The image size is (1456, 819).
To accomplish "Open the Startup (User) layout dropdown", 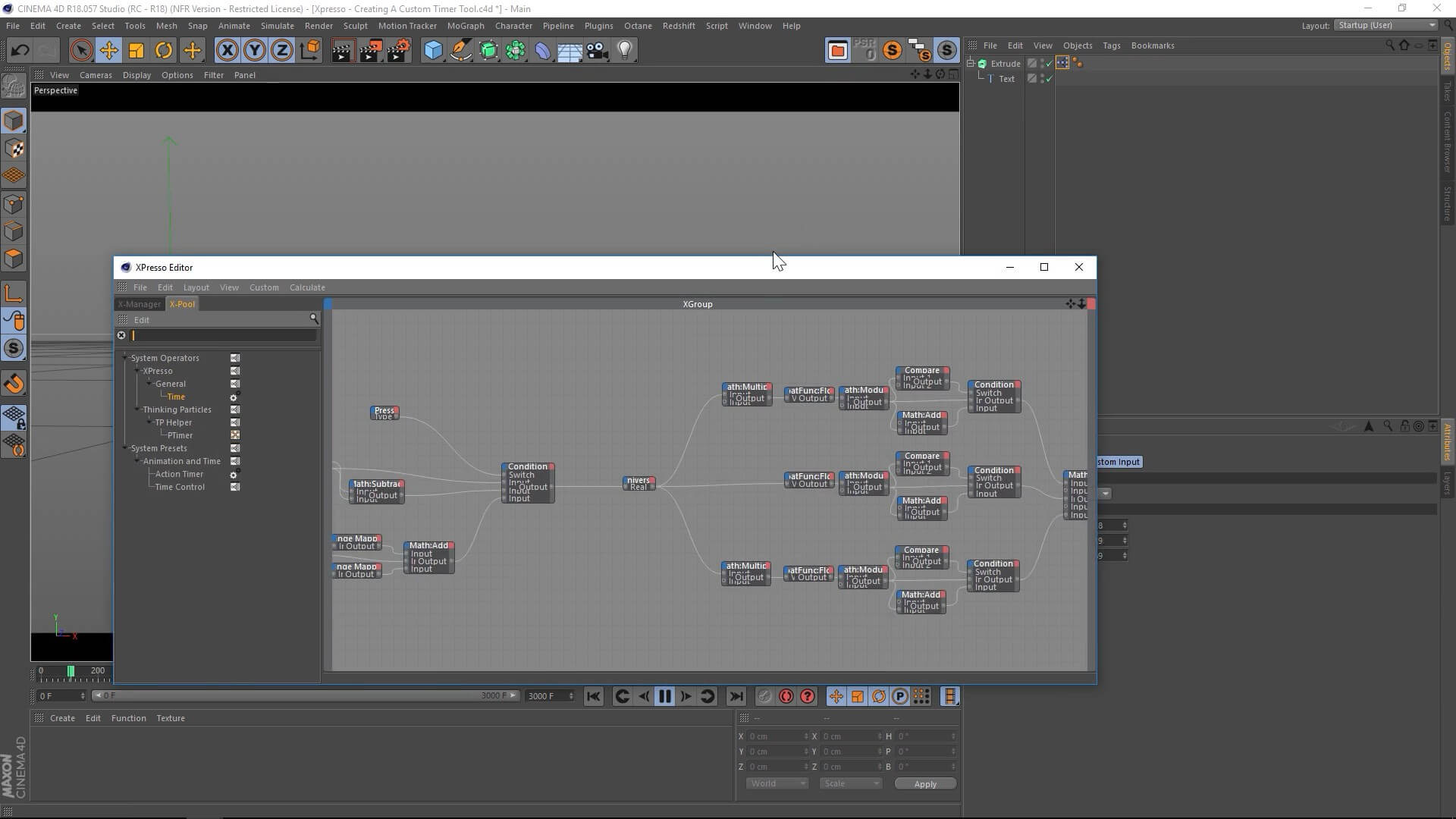I will [x=1385, y=25].
